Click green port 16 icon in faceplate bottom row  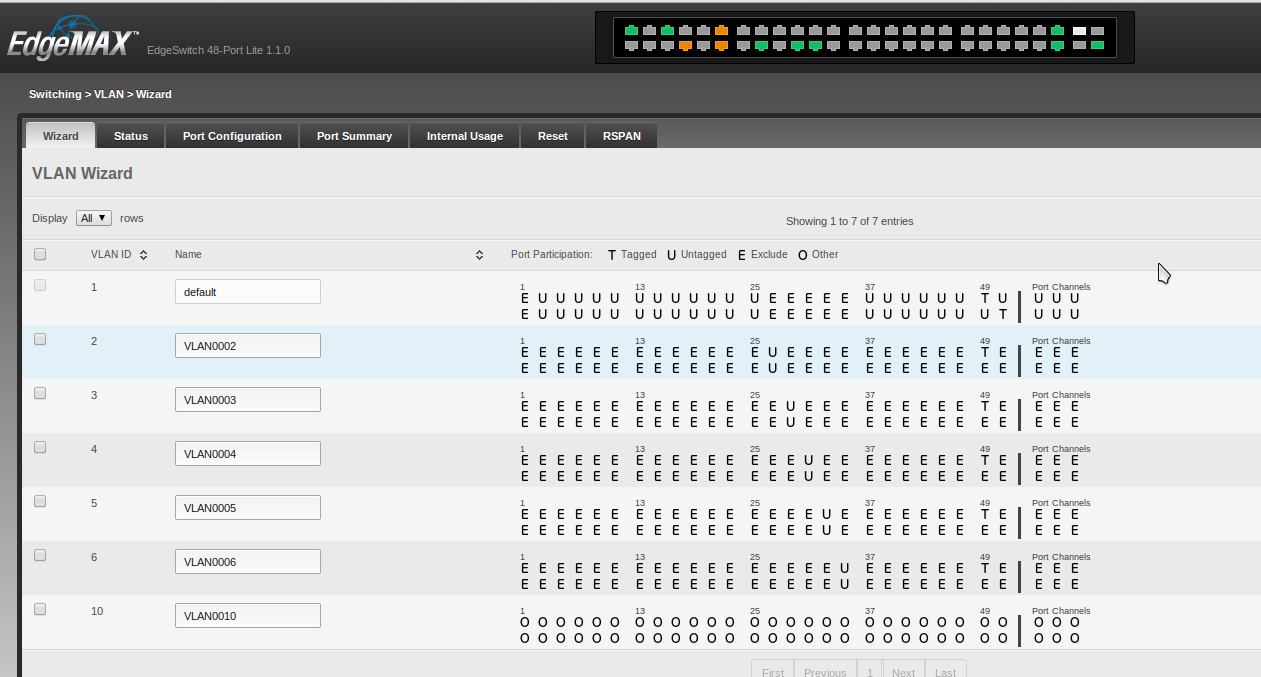tap(761, 45)
